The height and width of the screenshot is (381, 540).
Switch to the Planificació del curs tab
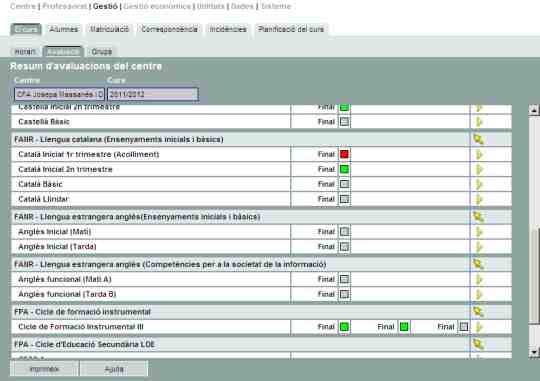[291, 29]
